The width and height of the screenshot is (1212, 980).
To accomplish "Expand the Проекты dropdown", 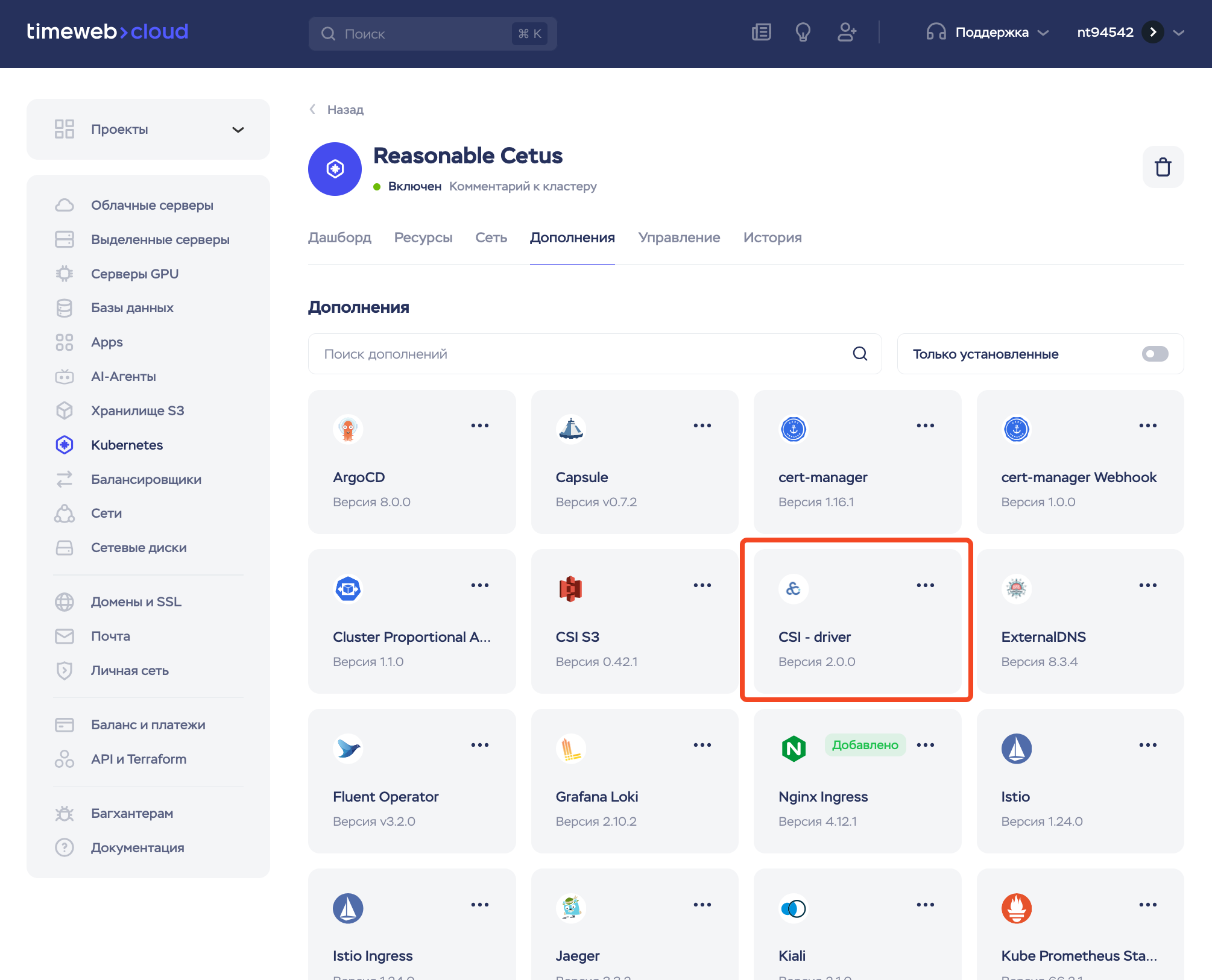I will (x=148, y=130).
